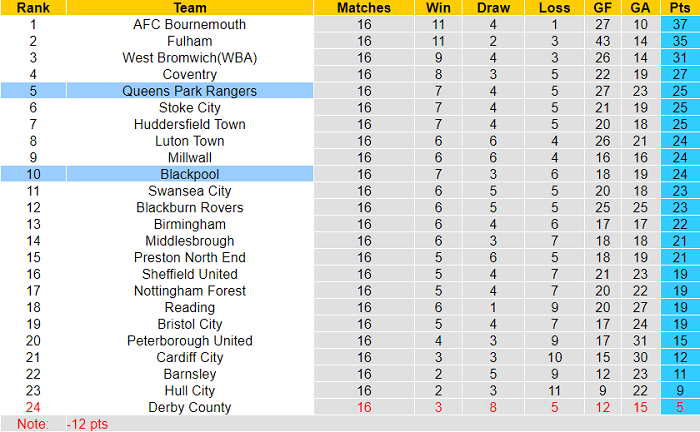Click the Coventry team name

point(189,74)
